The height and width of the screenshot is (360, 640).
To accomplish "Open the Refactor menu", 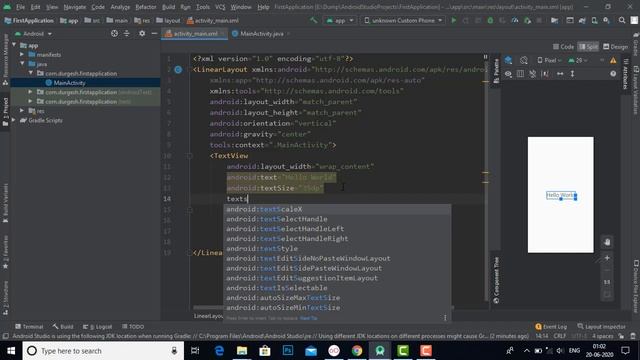I will [146, 7].
